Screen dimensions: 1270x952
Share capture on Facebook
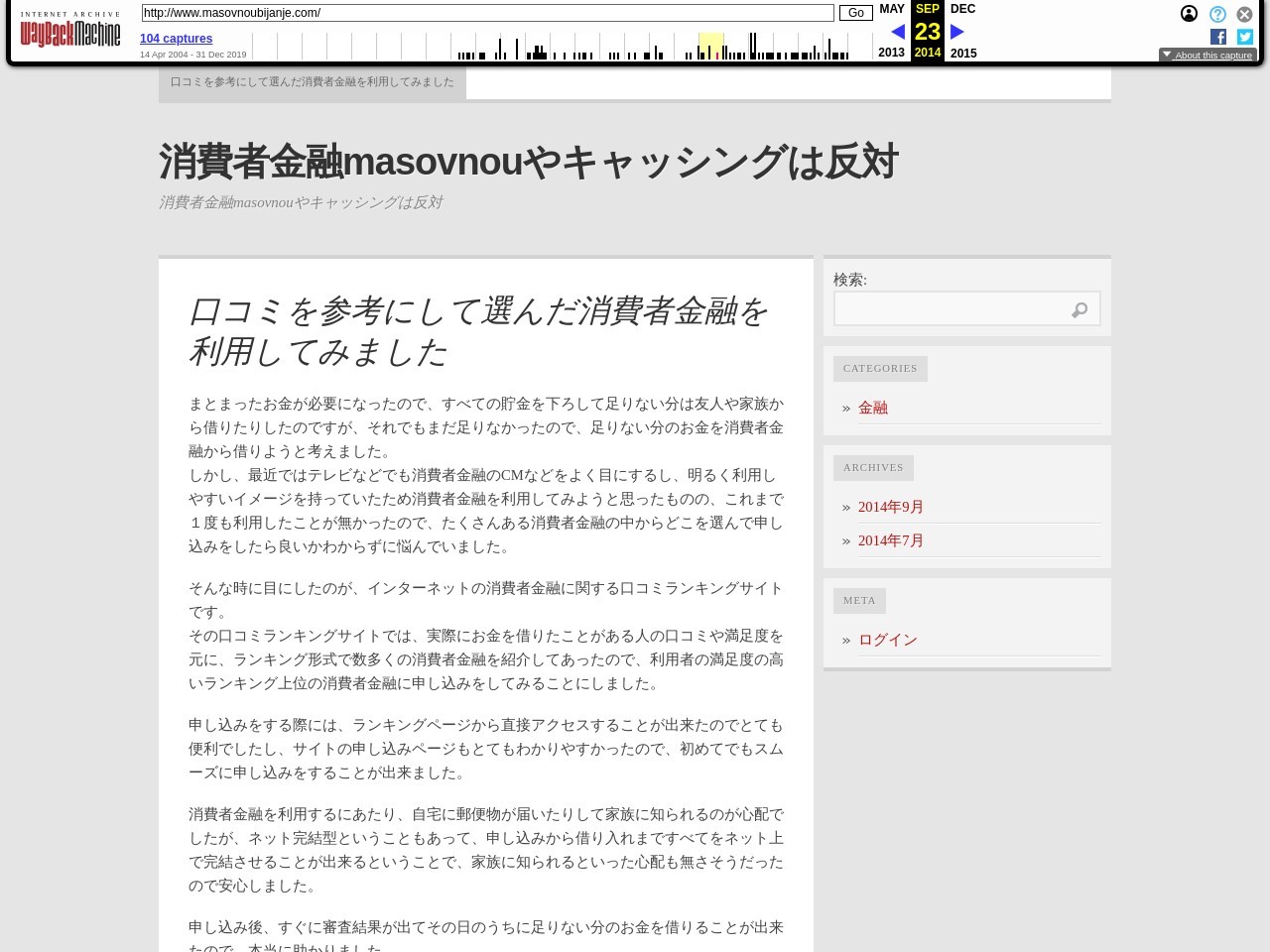point(1218,37)
